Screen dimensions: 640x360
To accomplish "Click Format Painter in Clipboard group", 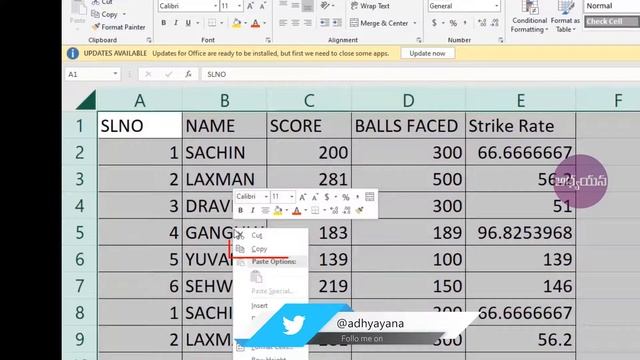I will pos(119,27).
